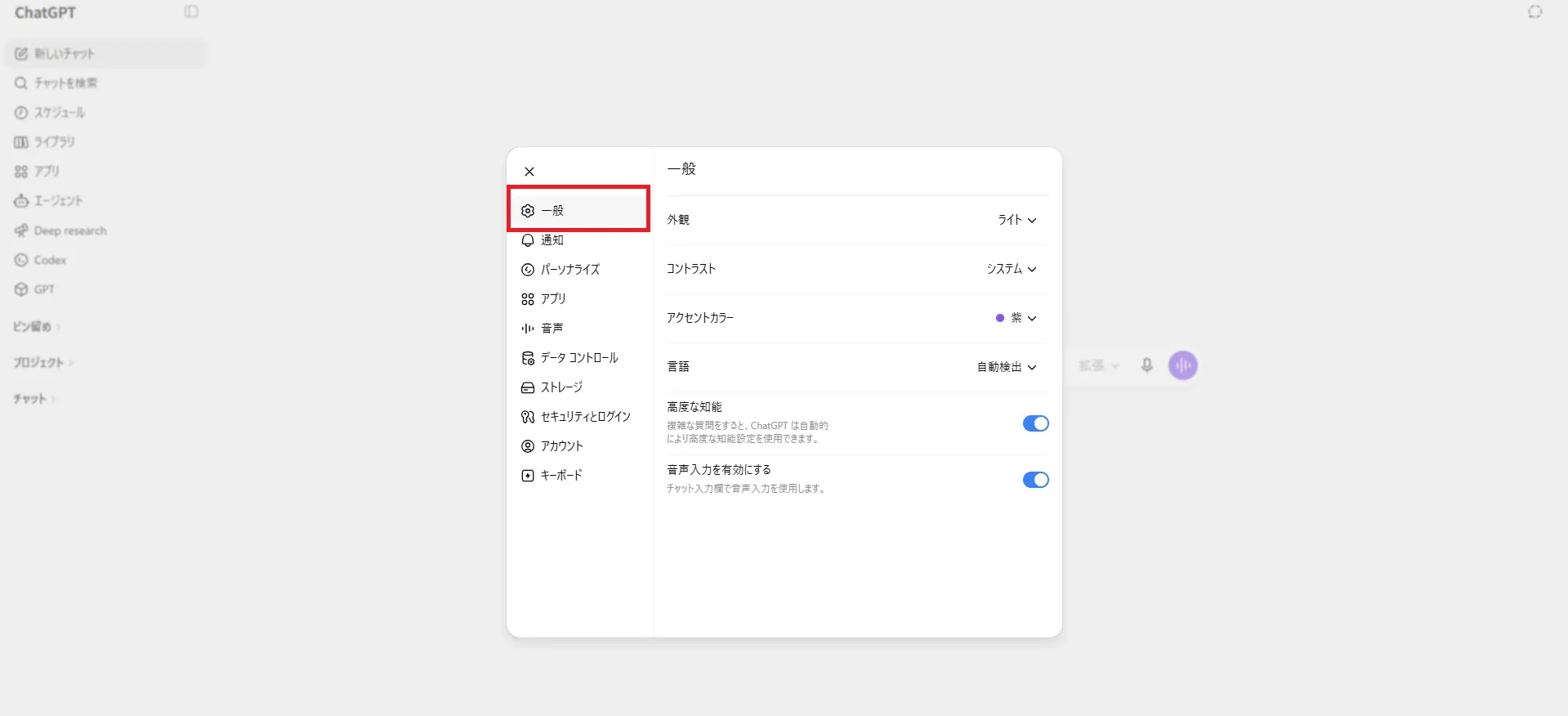Screen dimensions: 1568x716
Task: Open the 外観 dropdown showing ライト
Action: coord(1017,220)
